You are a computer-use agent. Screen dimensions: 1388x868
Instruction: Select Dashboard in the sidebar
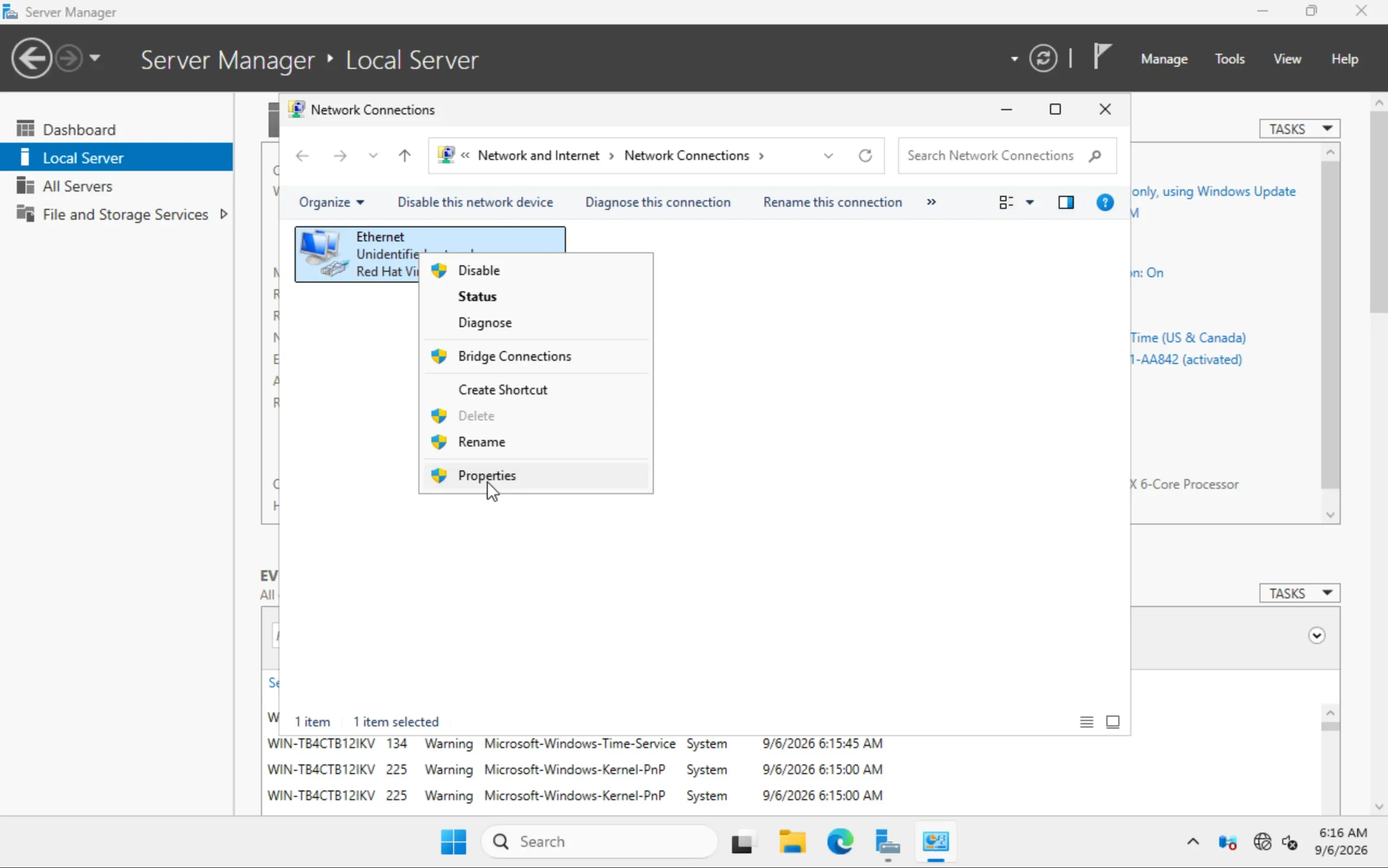point(117,129)
